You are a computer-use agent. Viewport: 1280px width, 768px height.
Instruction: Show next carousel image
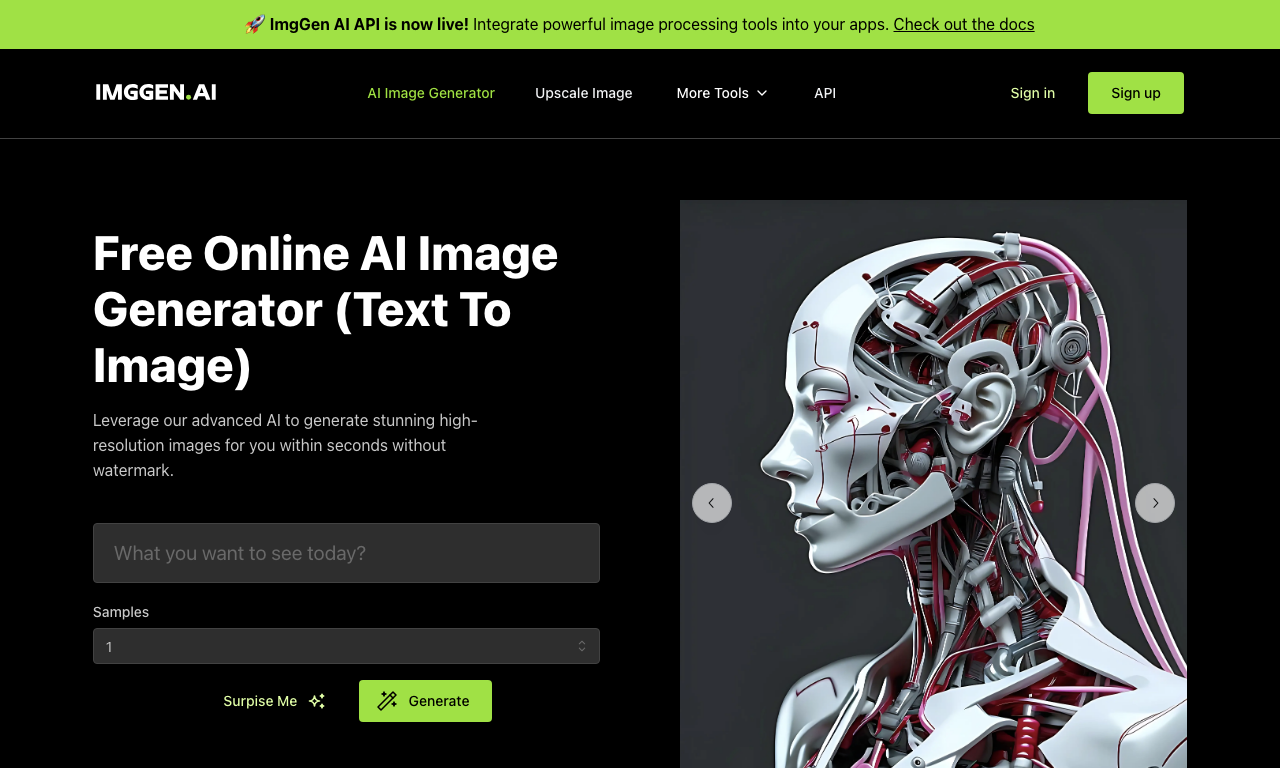pyautogui.click(x=1155, y=503)
